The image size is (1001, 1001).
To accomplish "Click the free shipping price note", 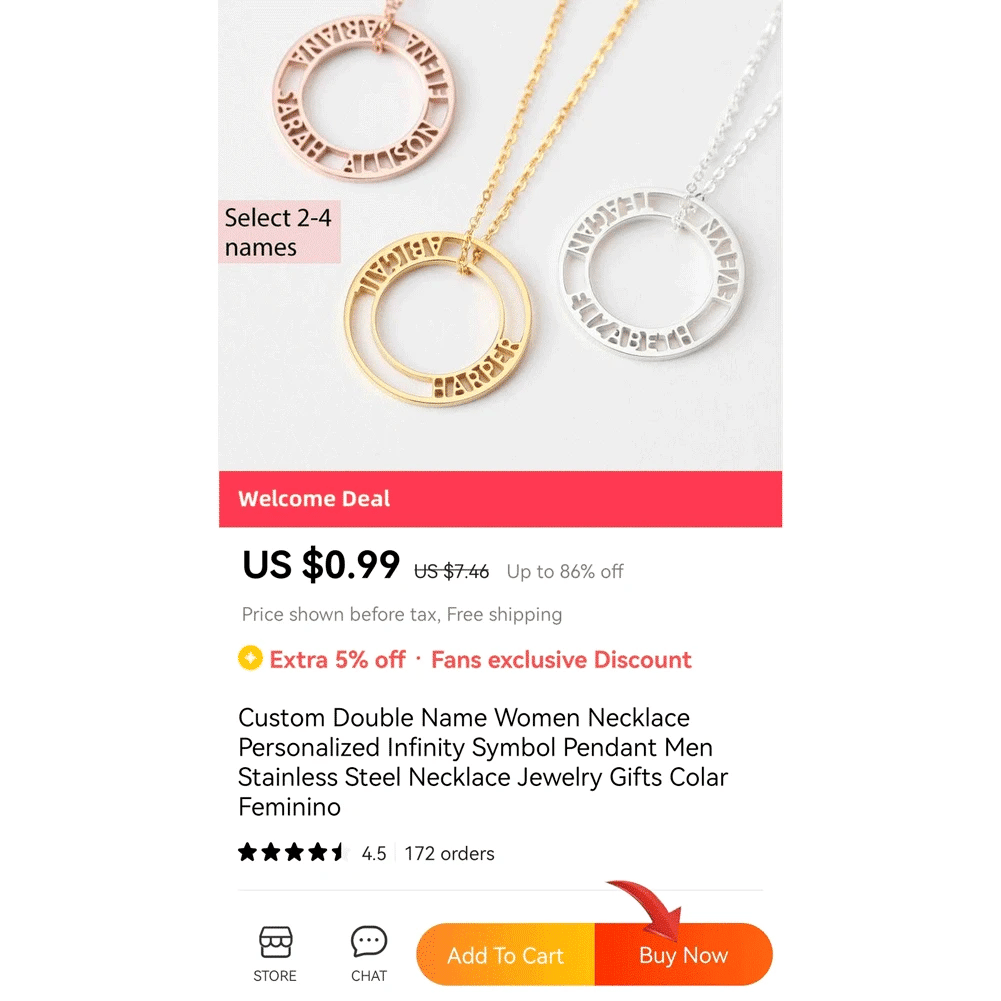I will pos(402,615).
